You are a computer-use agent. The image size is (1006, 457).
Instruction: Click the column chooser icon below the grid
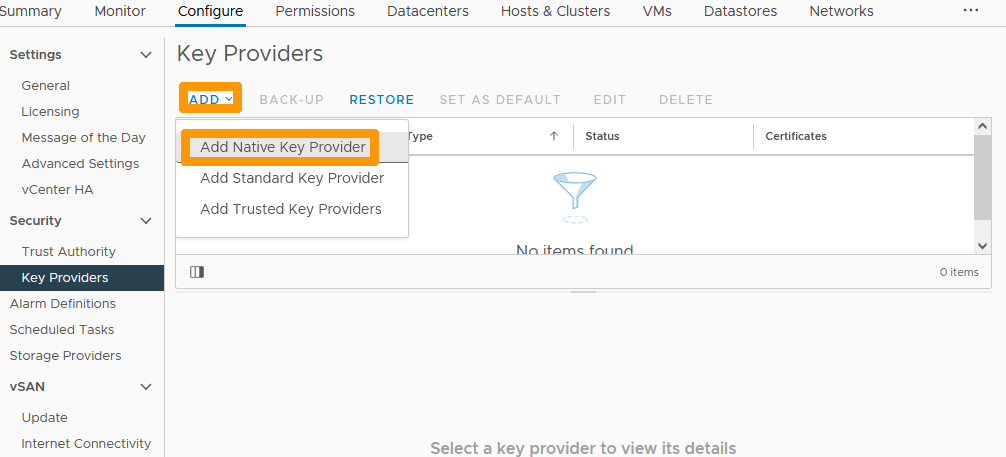point(197,272)
